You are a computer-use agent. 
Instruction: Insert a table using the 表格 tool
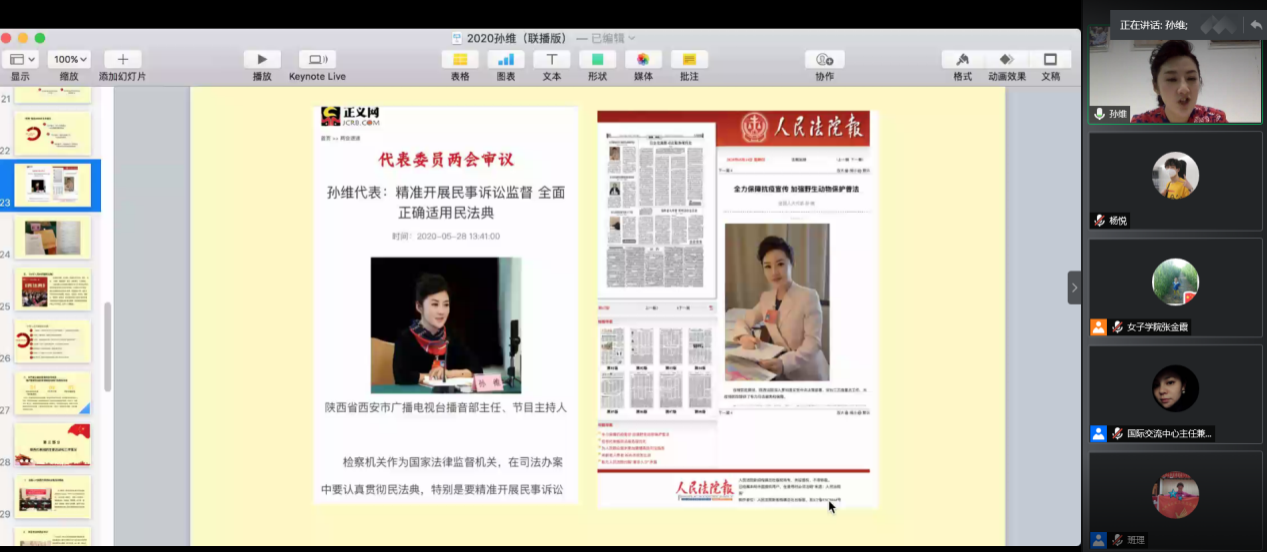460,60
